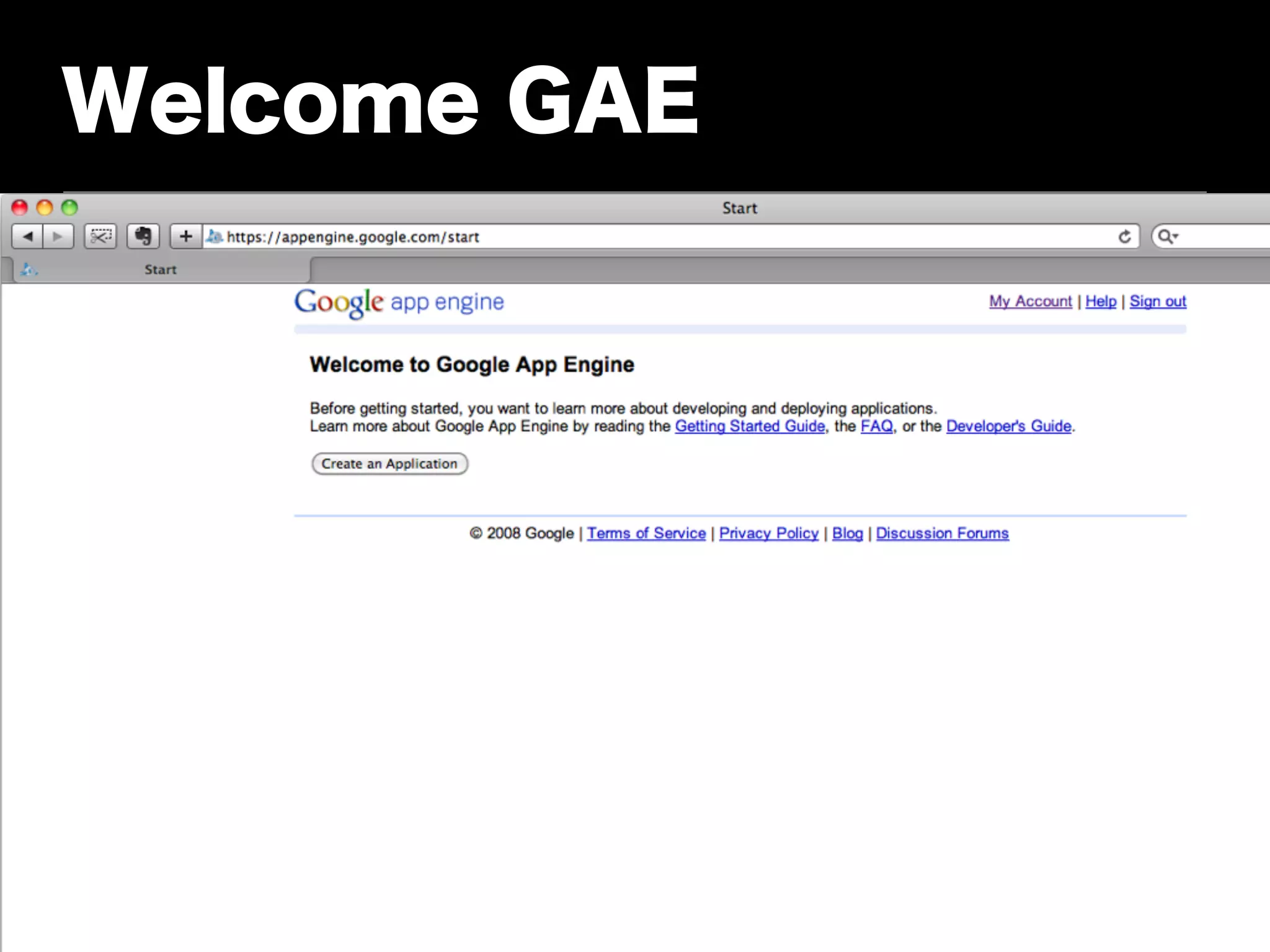Screen dimensions: 1270x952
Task: Click the Evernote elephant toolbar icon
Action: (x=143, y=237)
